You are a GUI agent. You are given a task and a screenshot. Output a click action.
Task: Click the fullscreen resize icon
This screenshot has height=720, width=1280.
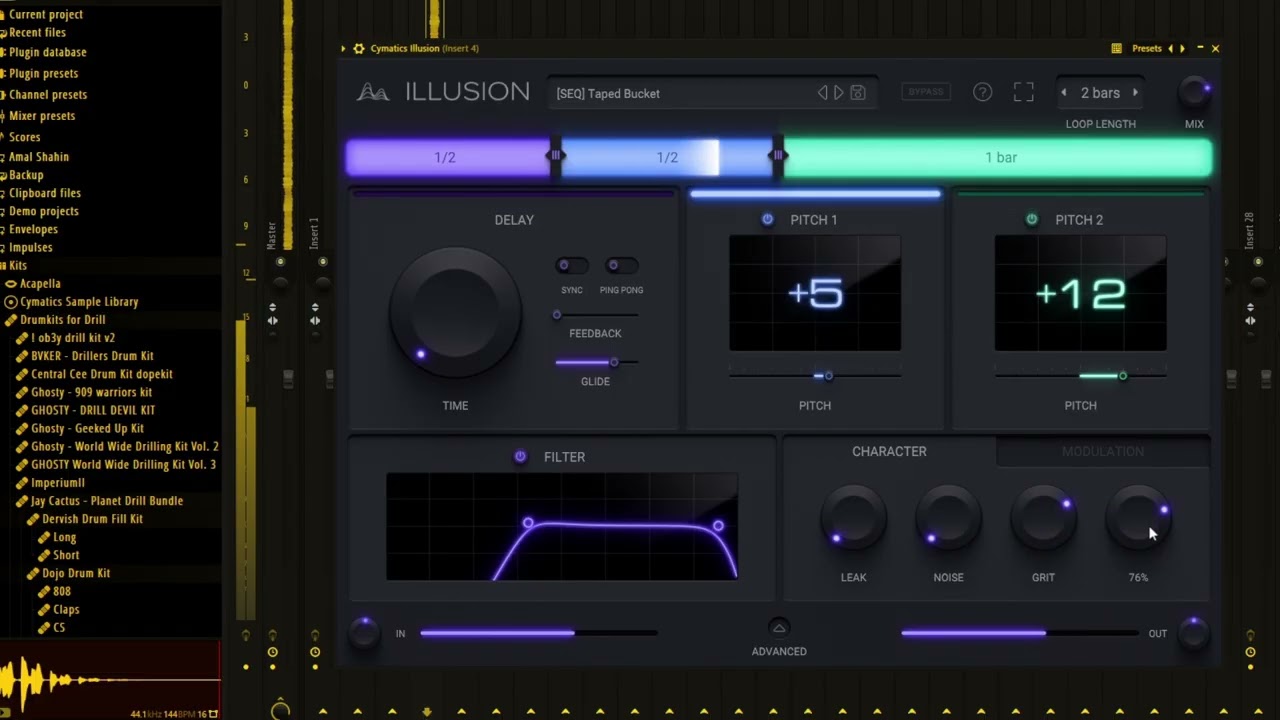tap(1023, 92)
